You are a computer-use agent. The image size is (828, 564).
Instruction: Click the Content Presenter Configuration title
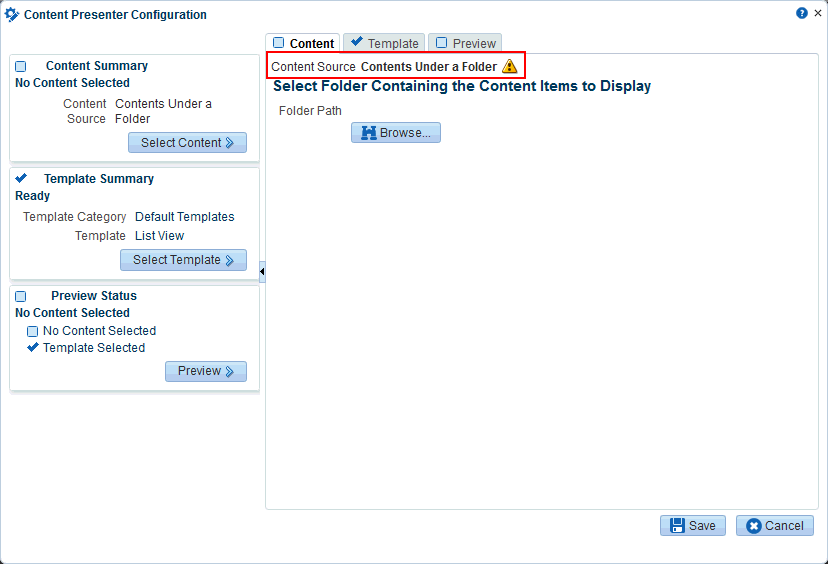[116, 15]
